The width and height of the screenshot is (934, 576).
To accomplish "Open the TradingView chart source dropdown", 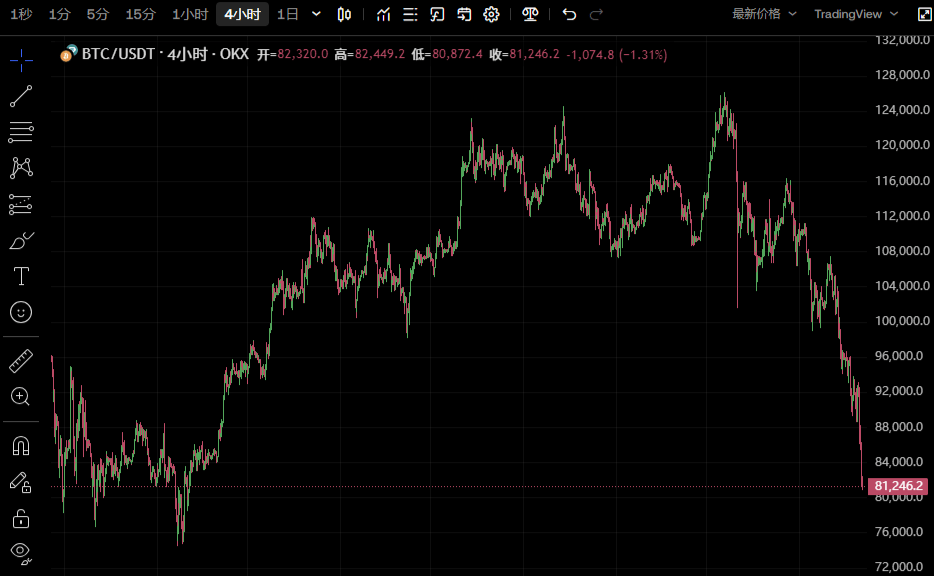I will click(853, 14).
